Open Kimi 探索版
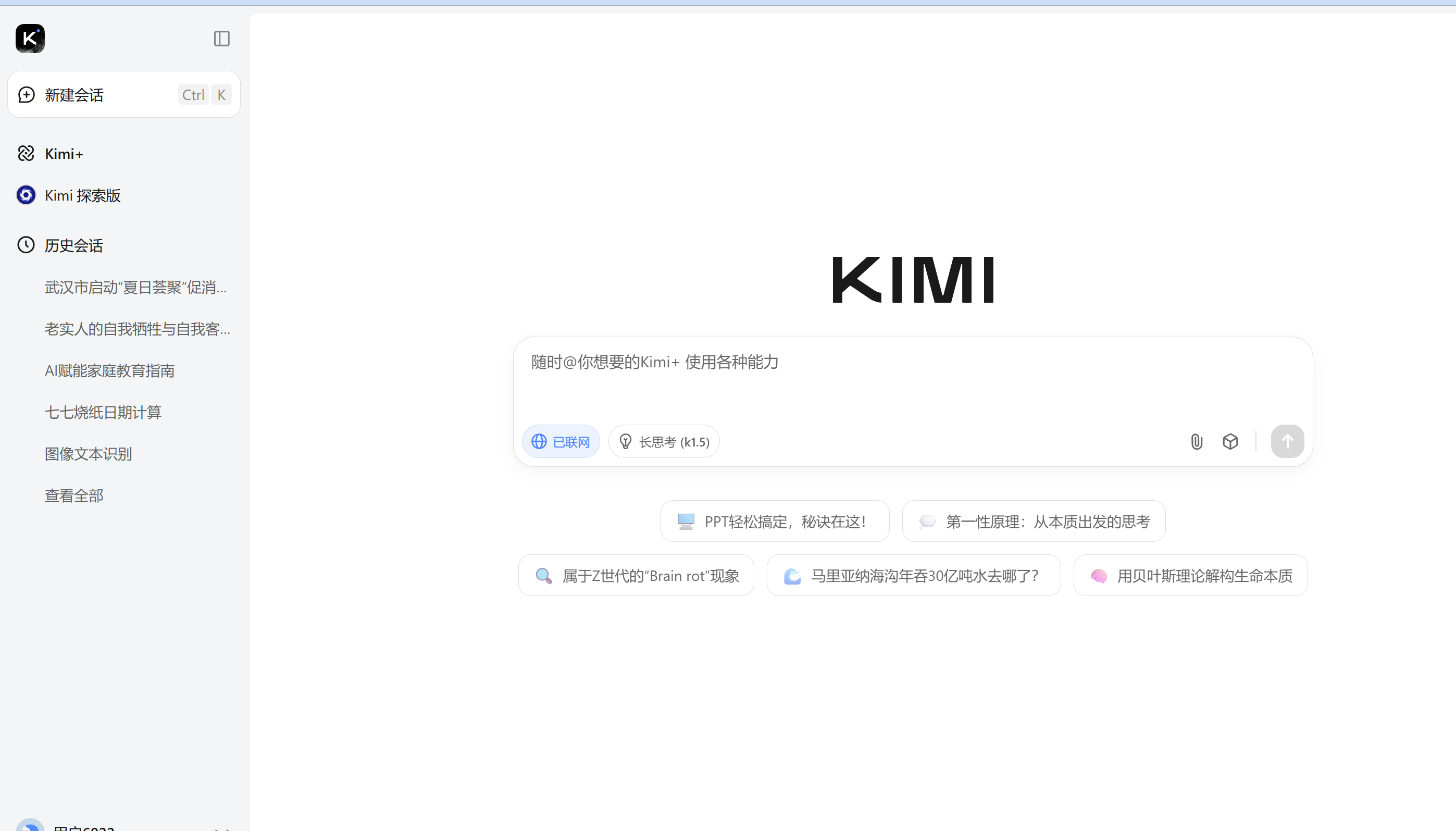The image size is (1456, 831). pyautogui.click(x=83, y=196)
